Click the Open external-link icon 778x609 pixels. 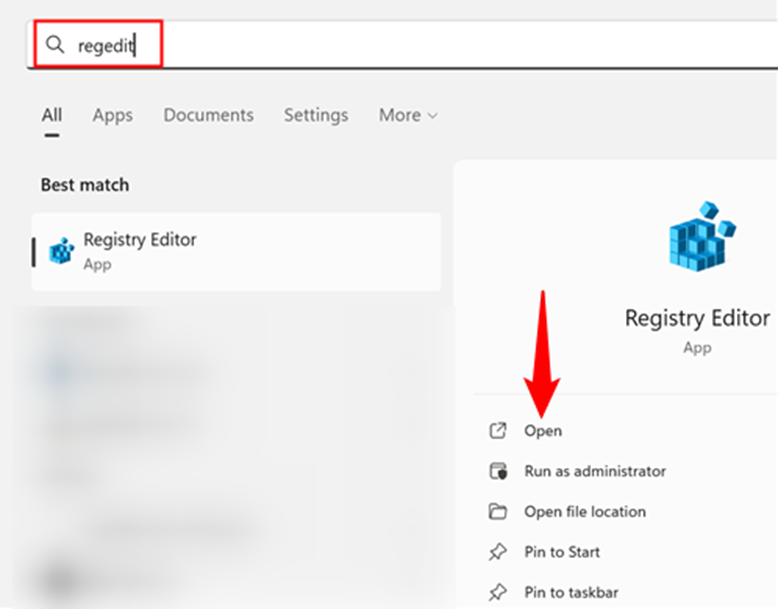(498, 430)
